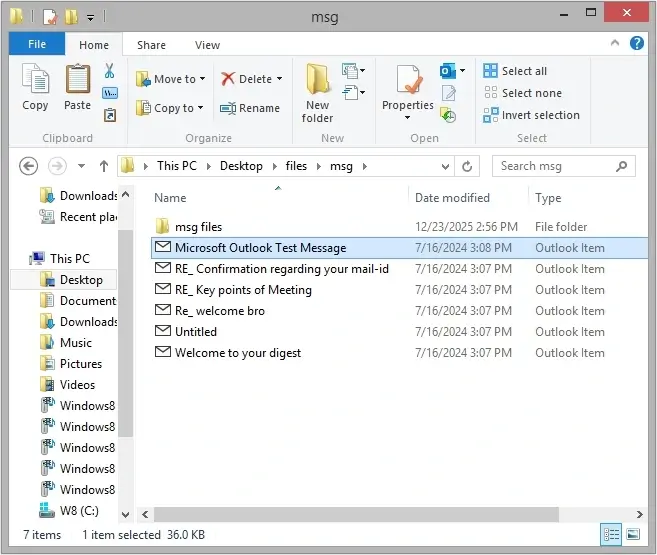Click the Edit file icon
The height and width of the screenshot is (555, 657).
click(x=448, y=93)
